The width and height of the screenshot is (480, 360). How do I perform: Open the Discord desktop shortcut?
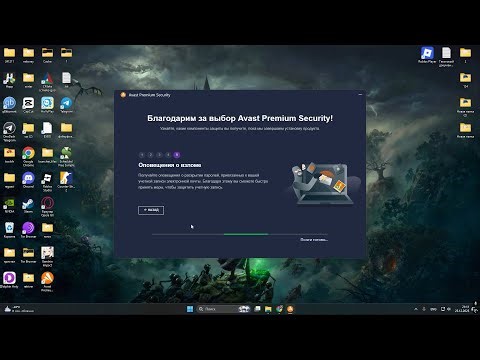(28, 180)
